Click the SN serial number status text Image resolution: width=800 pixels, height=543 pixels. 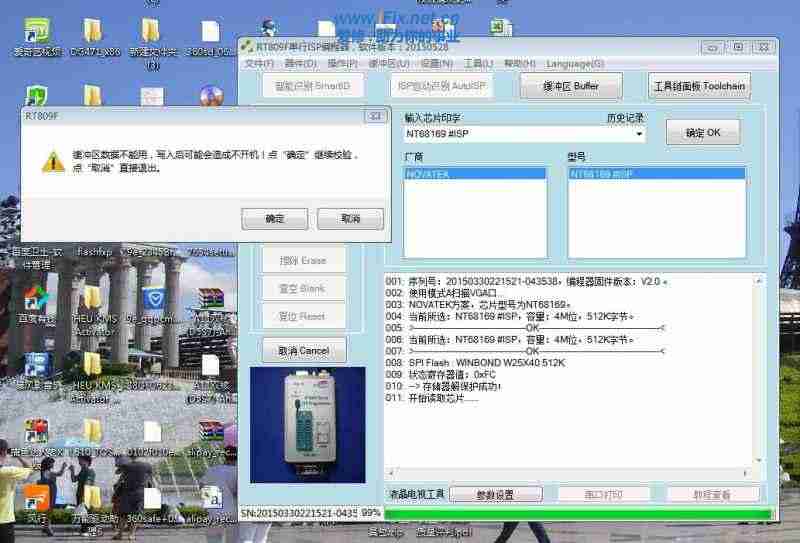pos(298,512)
